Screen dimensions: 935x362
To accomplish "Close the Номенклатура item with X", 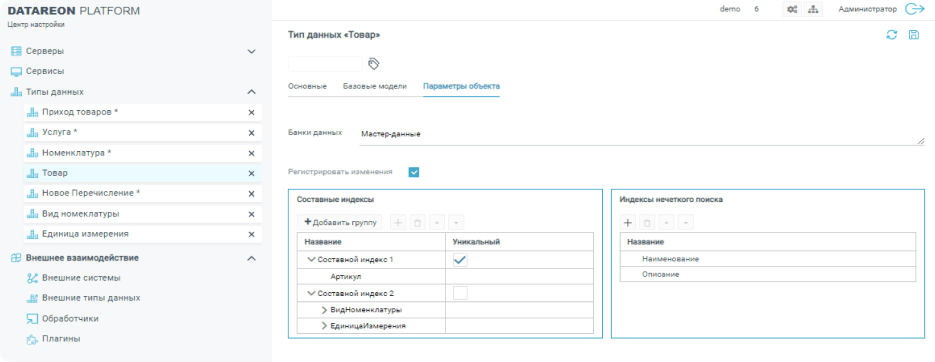I will pos(251,153).
